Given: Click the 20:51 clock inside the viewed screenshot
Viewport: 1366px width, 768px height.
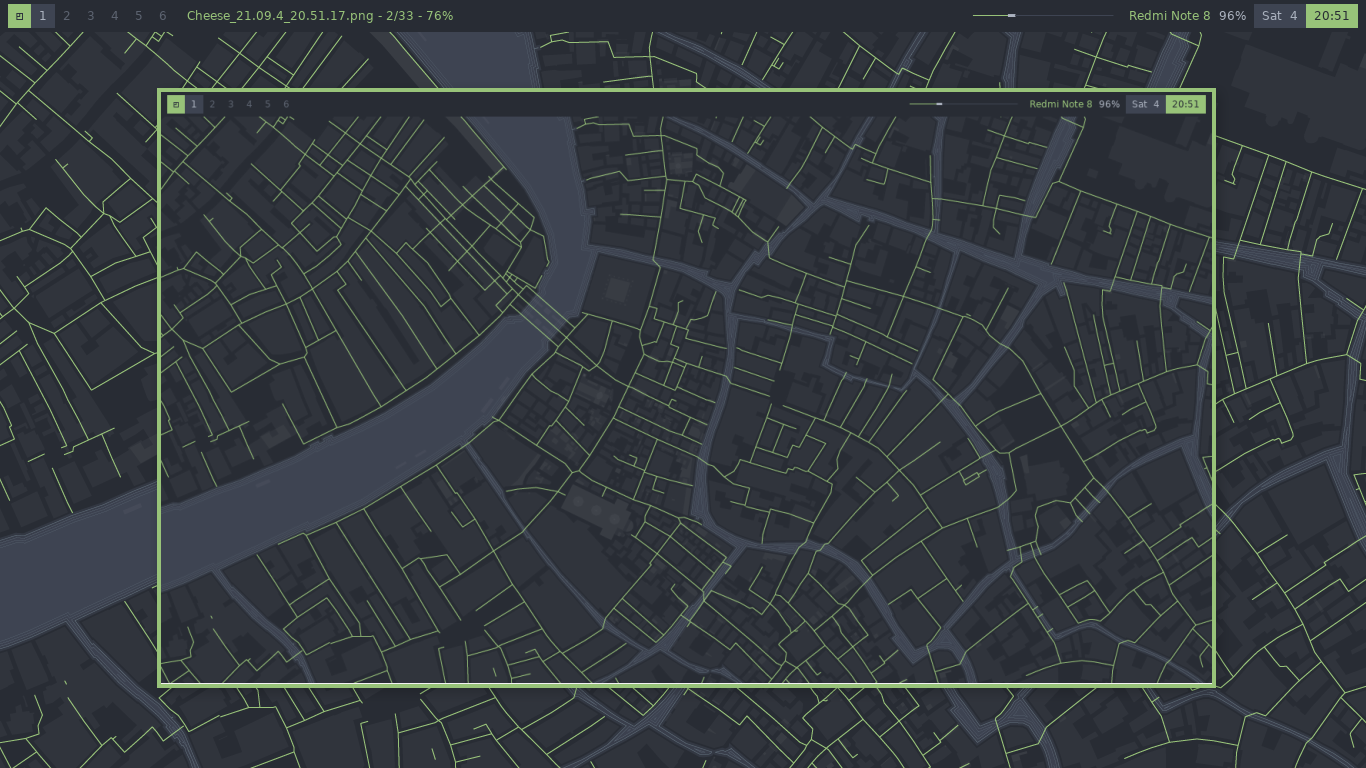Looking at the screenshot, I should [x=1186, y=104].
